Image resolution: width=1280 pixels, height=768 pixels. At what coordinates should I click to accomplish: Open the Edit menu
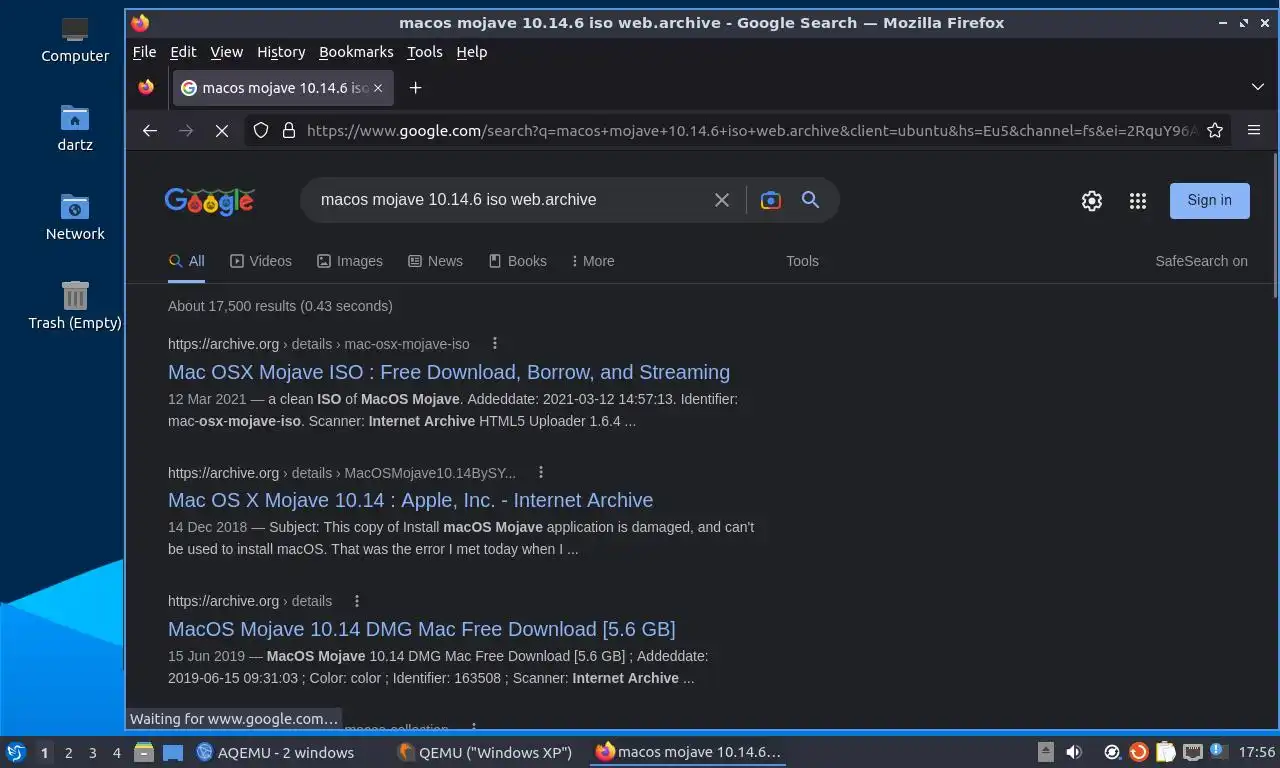click(x=183, y=52)
